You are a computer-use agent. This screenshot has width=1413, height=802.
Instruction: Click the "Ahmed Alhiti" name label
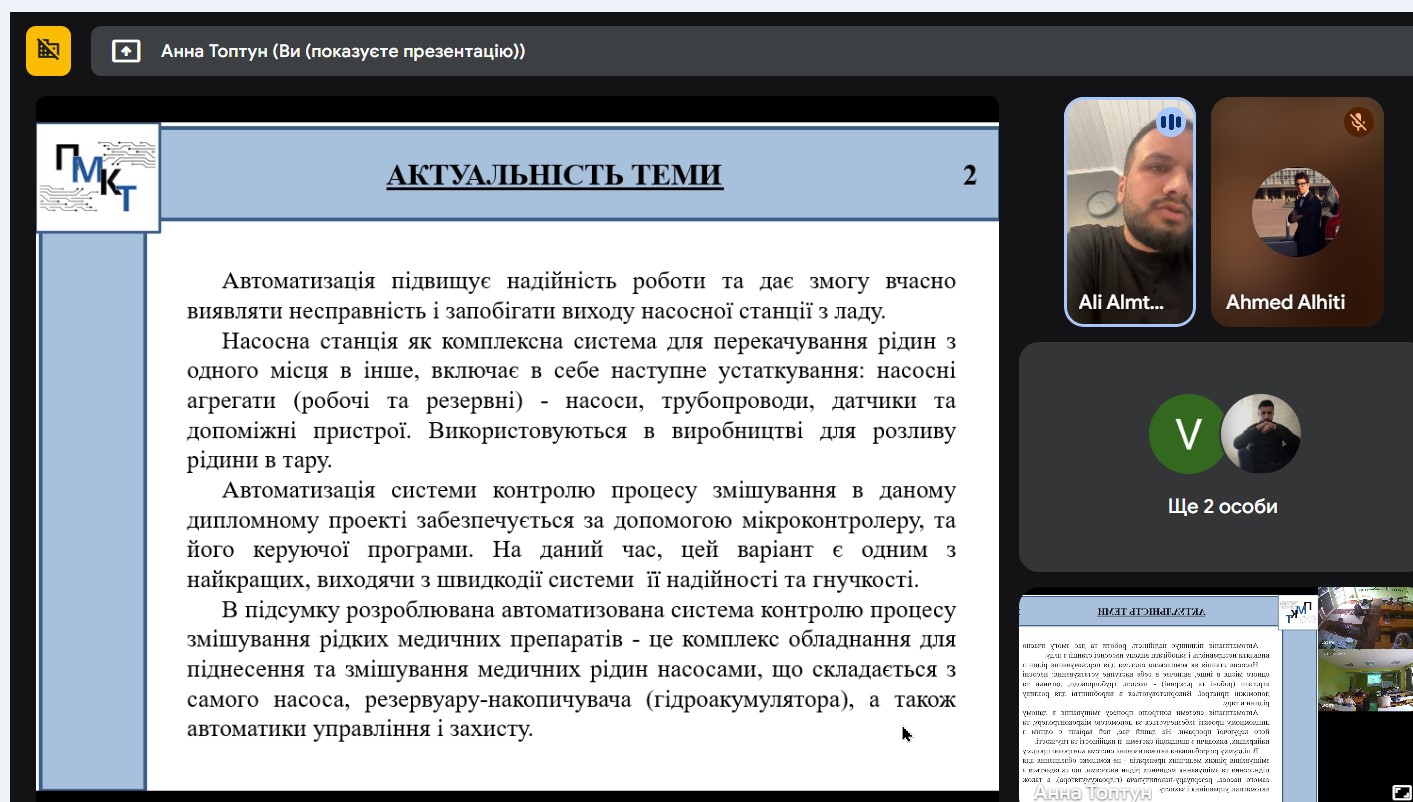click(1285, 302)
